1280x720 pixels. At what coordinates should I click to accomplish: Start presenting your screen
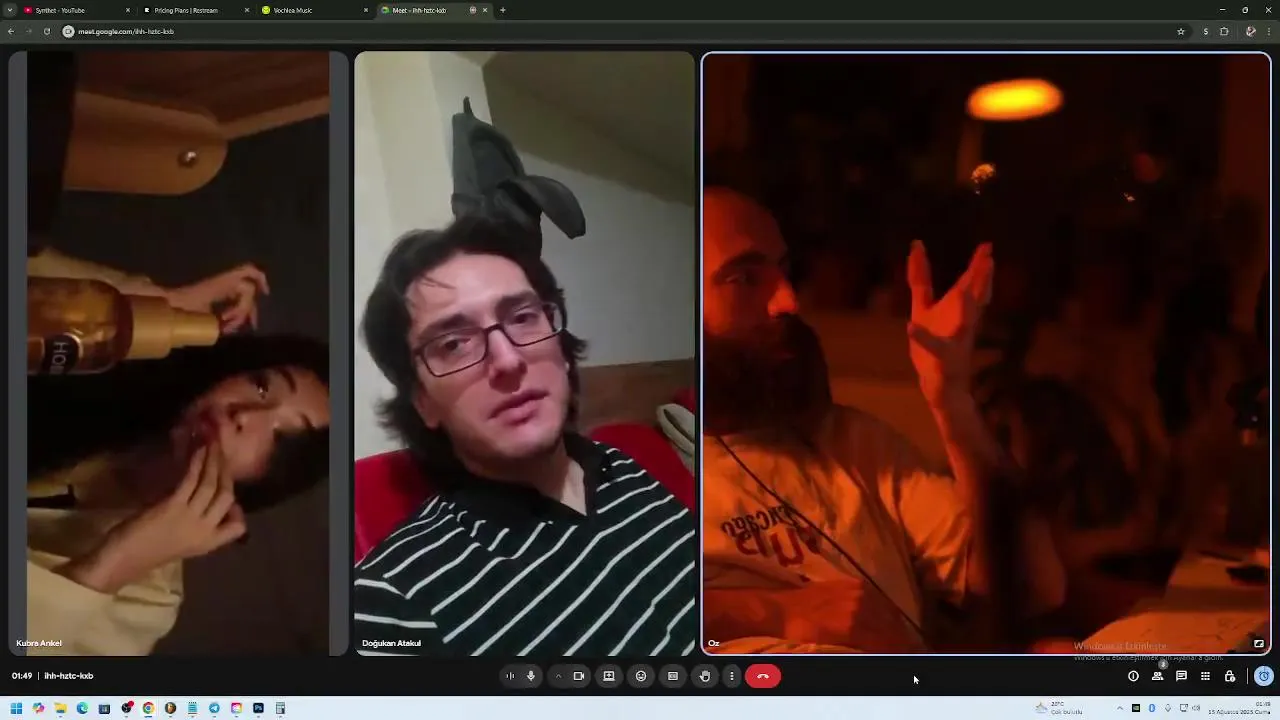pyautogui.click(x=609, y=676)
